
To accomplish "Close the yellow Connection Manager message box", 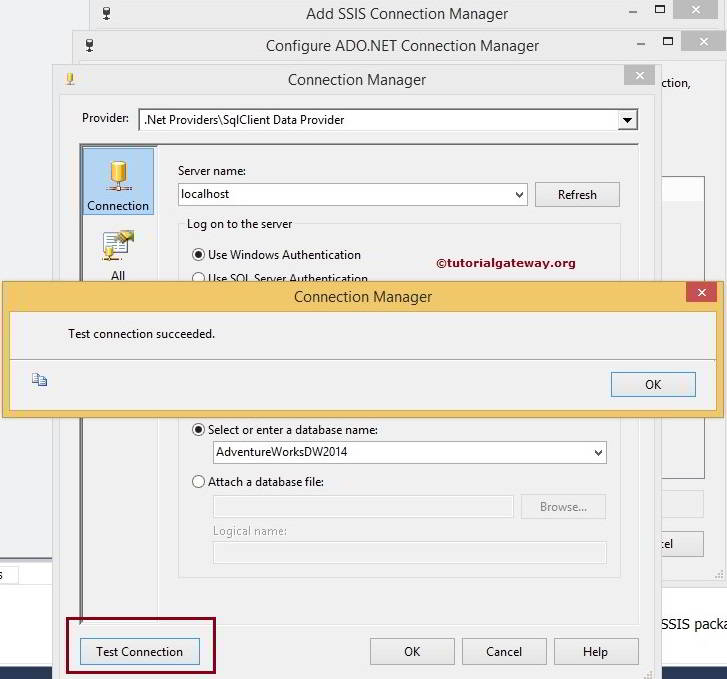I will tap(701, 293).
